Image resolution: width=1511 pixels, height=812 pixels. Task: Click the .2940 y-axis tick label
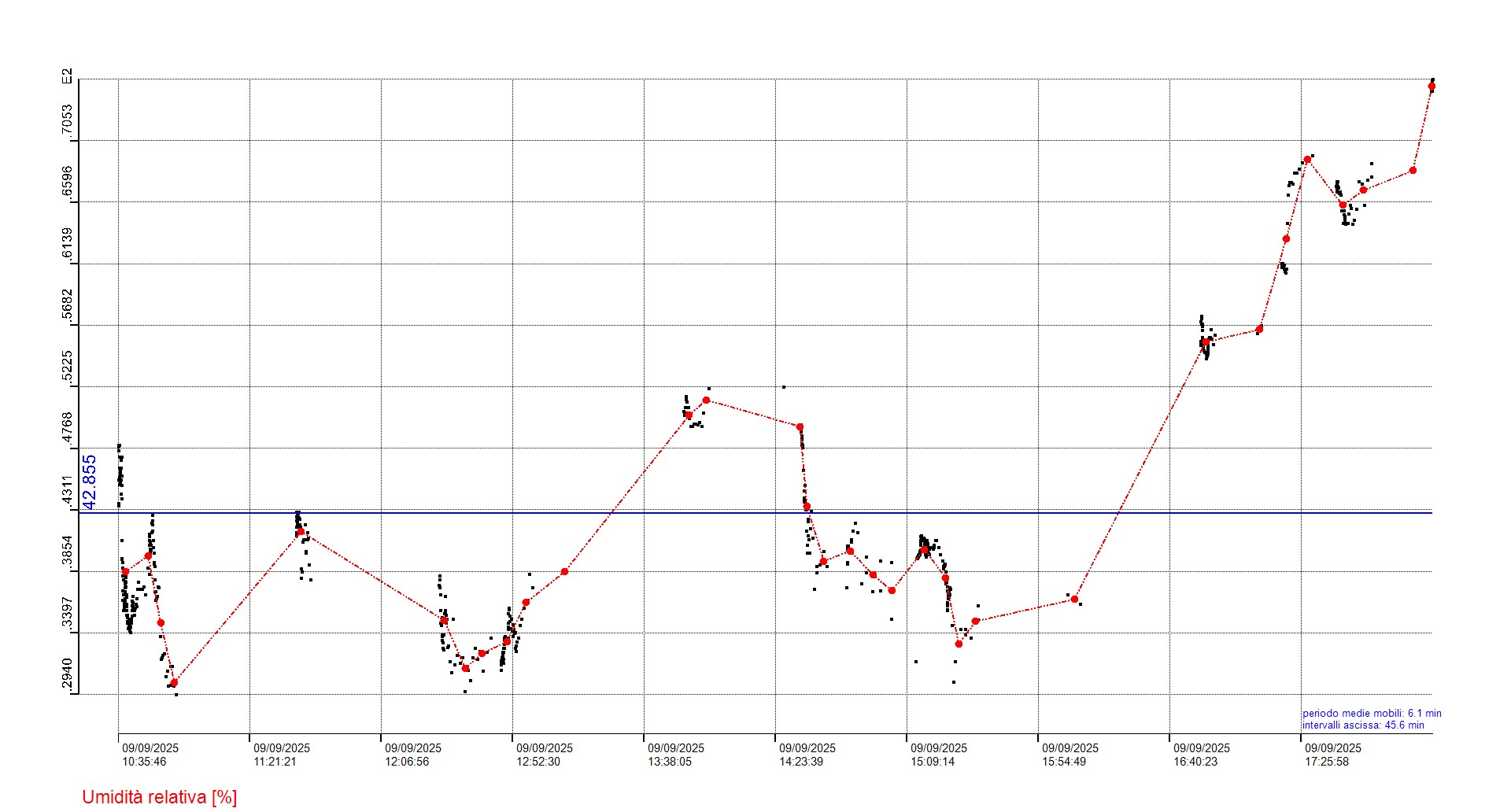[x=68, y=674]
